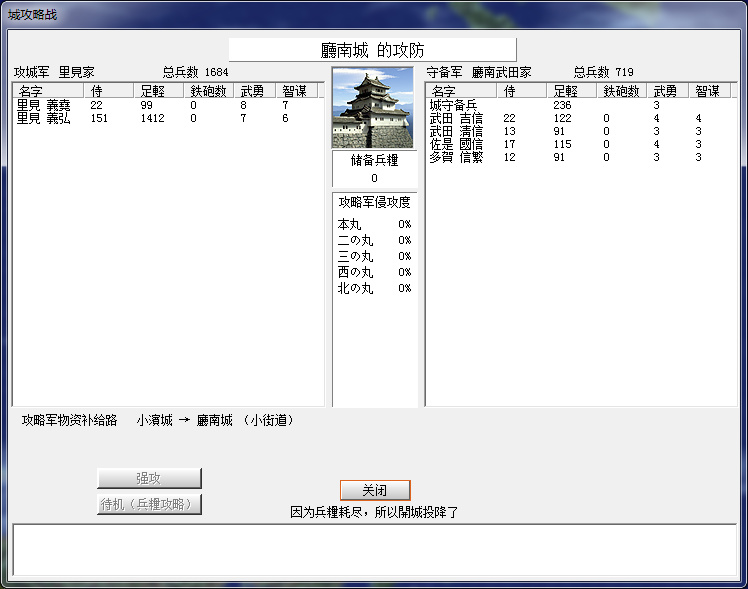Select the 武田 清信 row
The width and height of the screenshot is (748, 589).
point(580,131)
